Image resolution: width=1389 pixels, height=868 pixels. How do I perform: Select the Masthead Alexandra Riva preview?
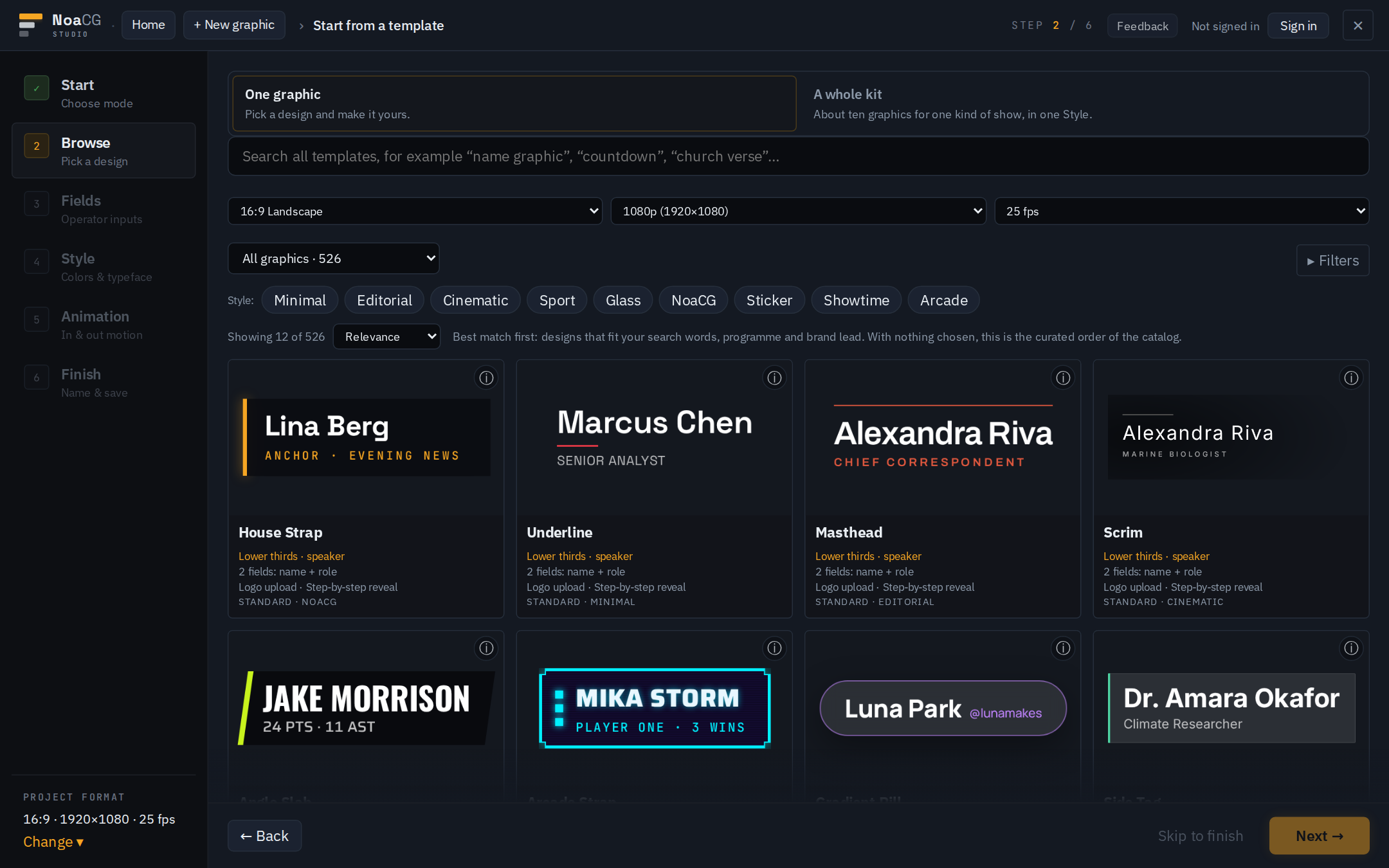943,437
